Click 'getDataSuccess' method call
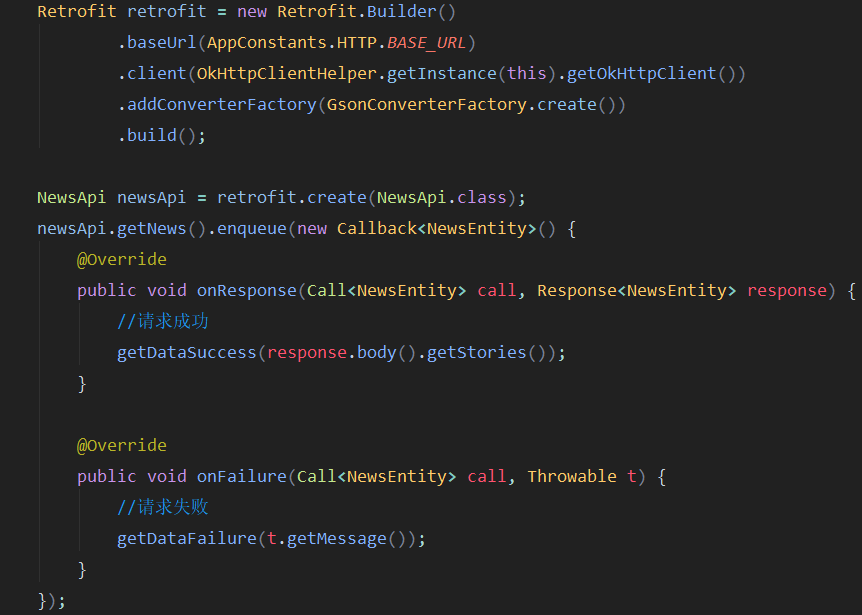This screenshot has height=615, width=862. (x=187, y=352)
